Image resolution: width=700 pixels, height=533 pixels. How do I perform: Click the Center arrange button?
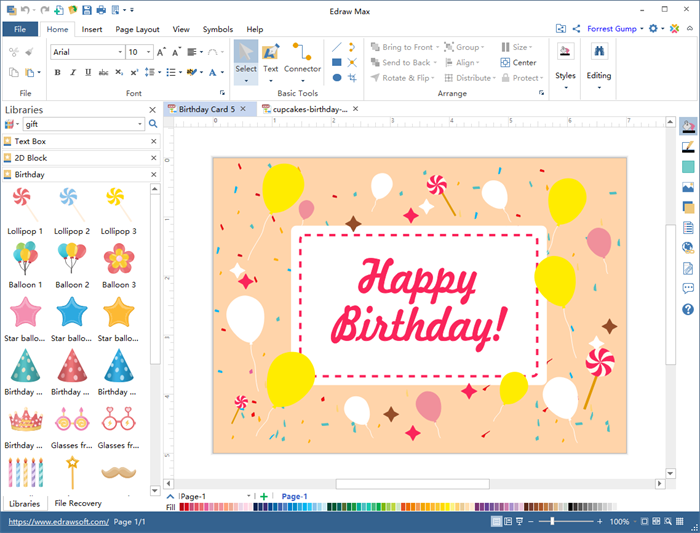click(x=518, y=62)
